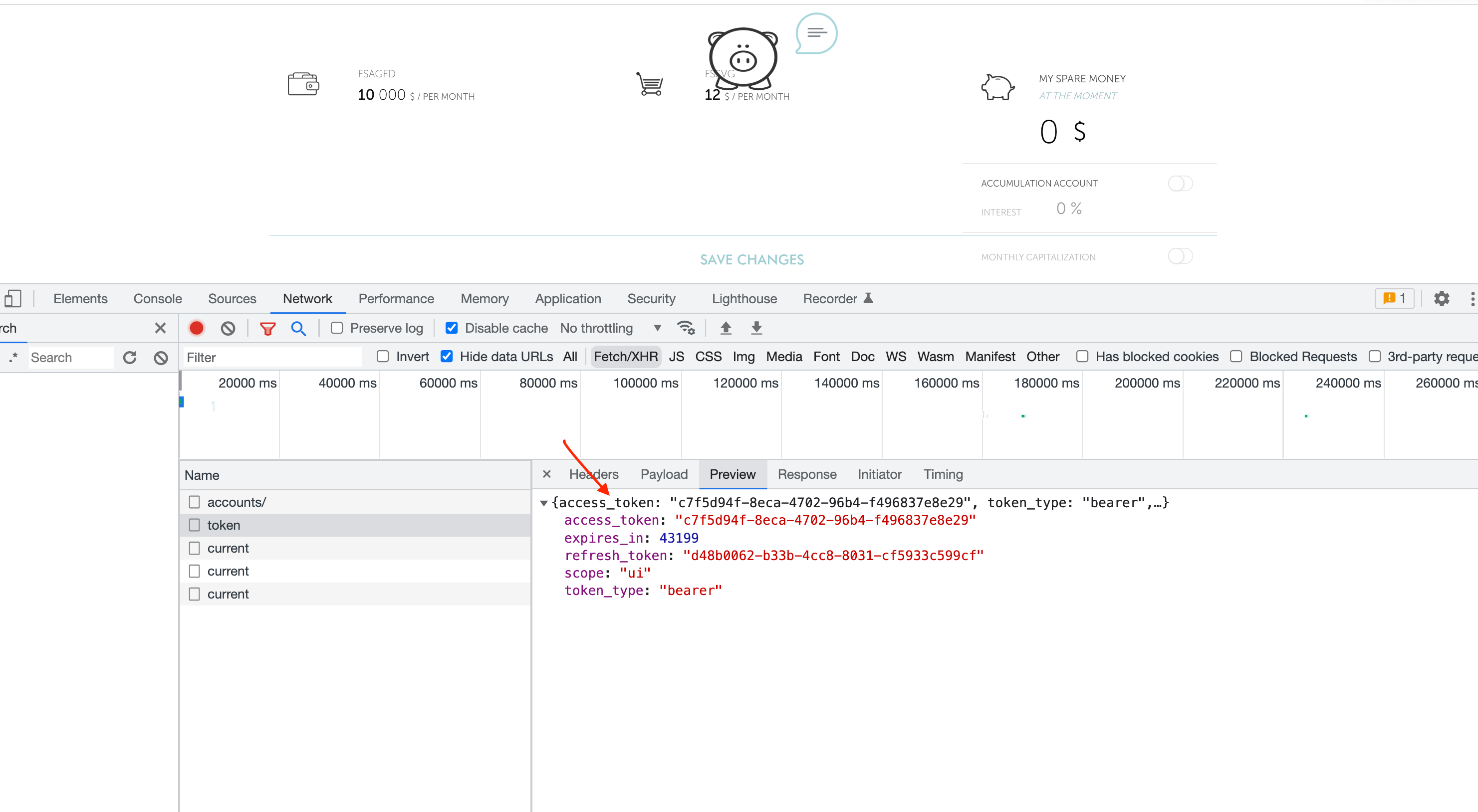Check the Invert filter checkbox
This screenshot has height=812, width=1478.
(x=383, y=357)
